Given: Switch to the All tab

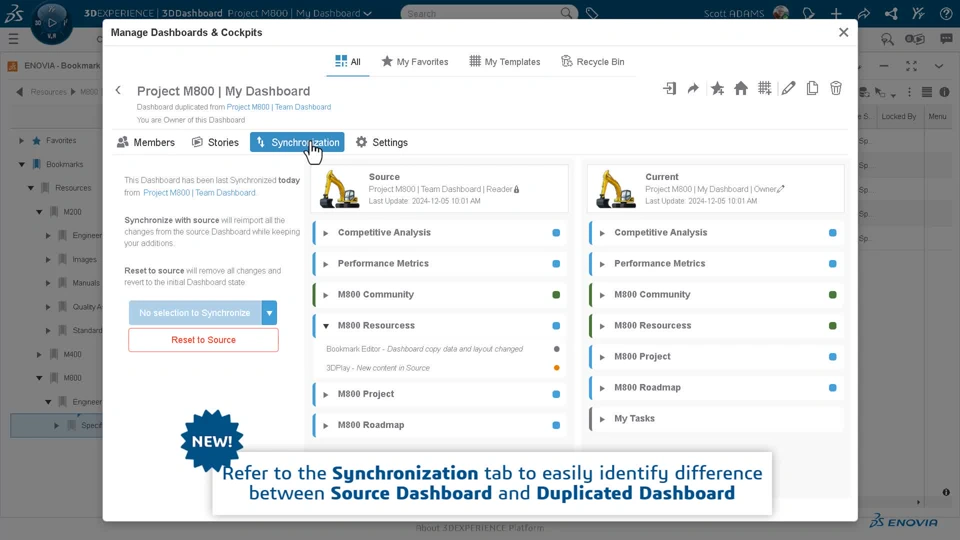Looking at the screenshot, I should [x=348, y=61].
